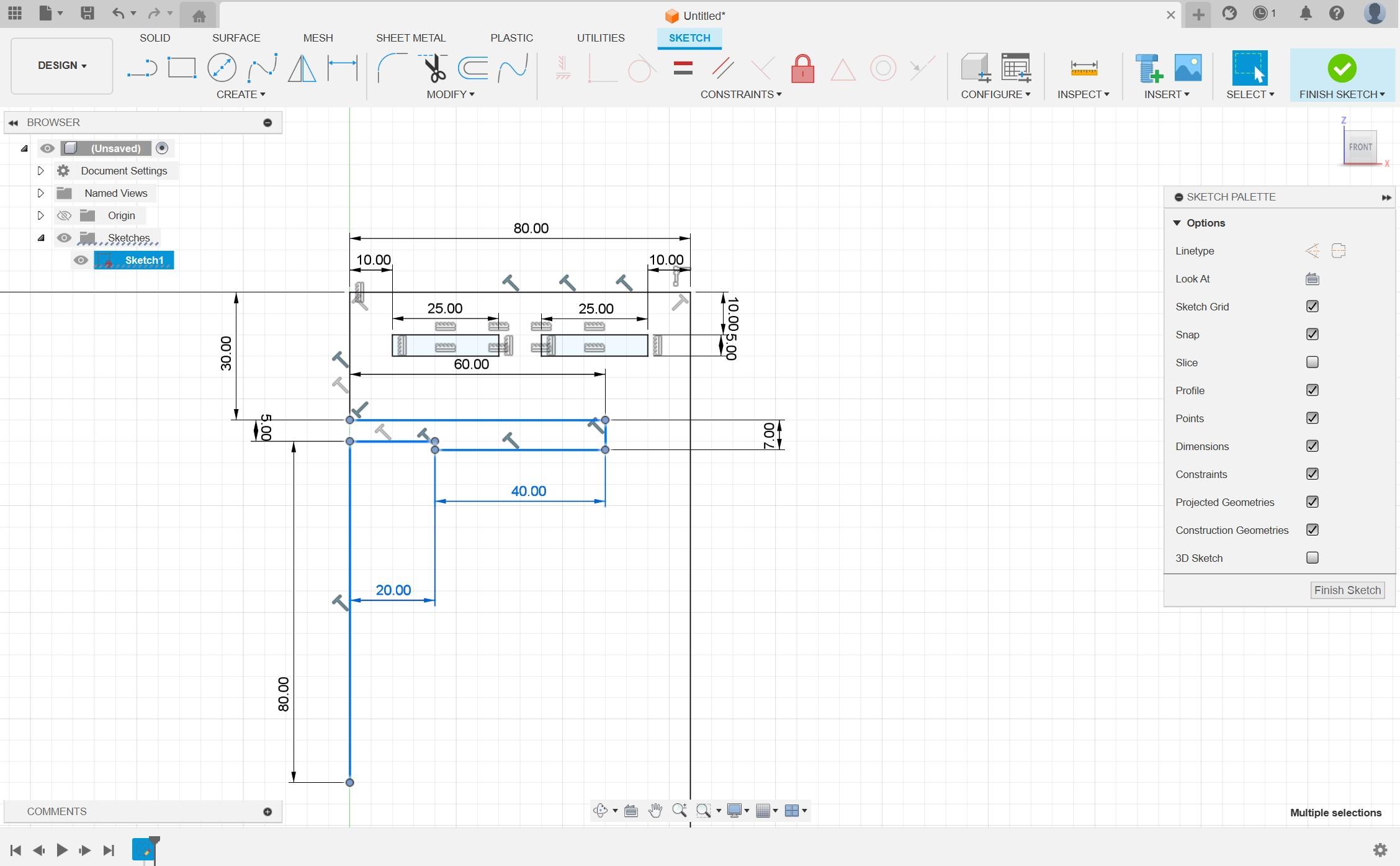Click the Finish Sketch green checkmark button
Screen dimensions: 1400x866
pyautogui.click(x=1342, y=67)
